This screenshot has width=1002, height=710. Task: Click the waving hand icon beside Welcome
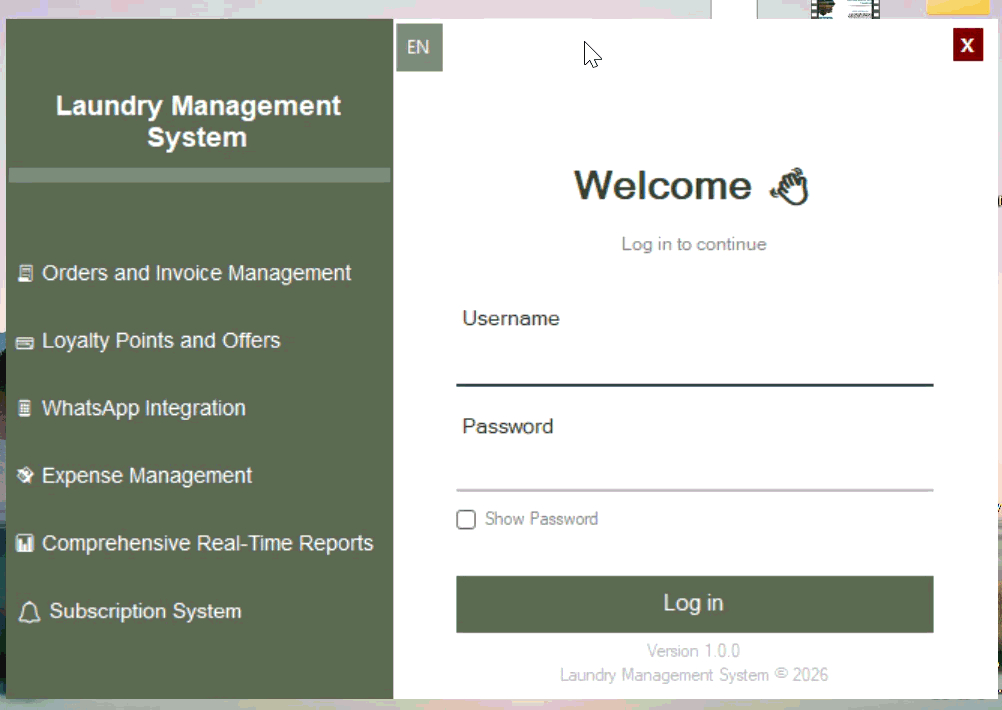[x=790, y=186]
